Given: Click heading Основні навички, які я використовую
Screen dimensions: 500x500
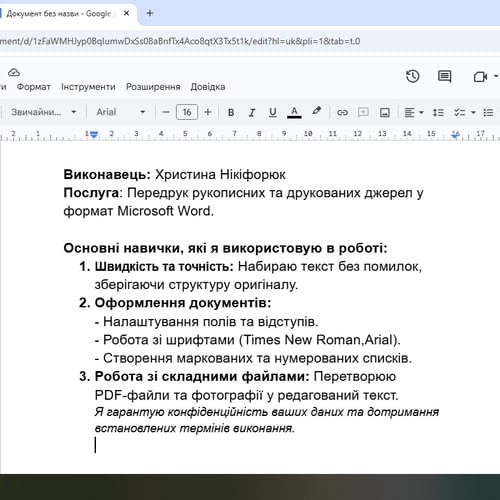Looking at the screenshot, I should pos(225,248).
